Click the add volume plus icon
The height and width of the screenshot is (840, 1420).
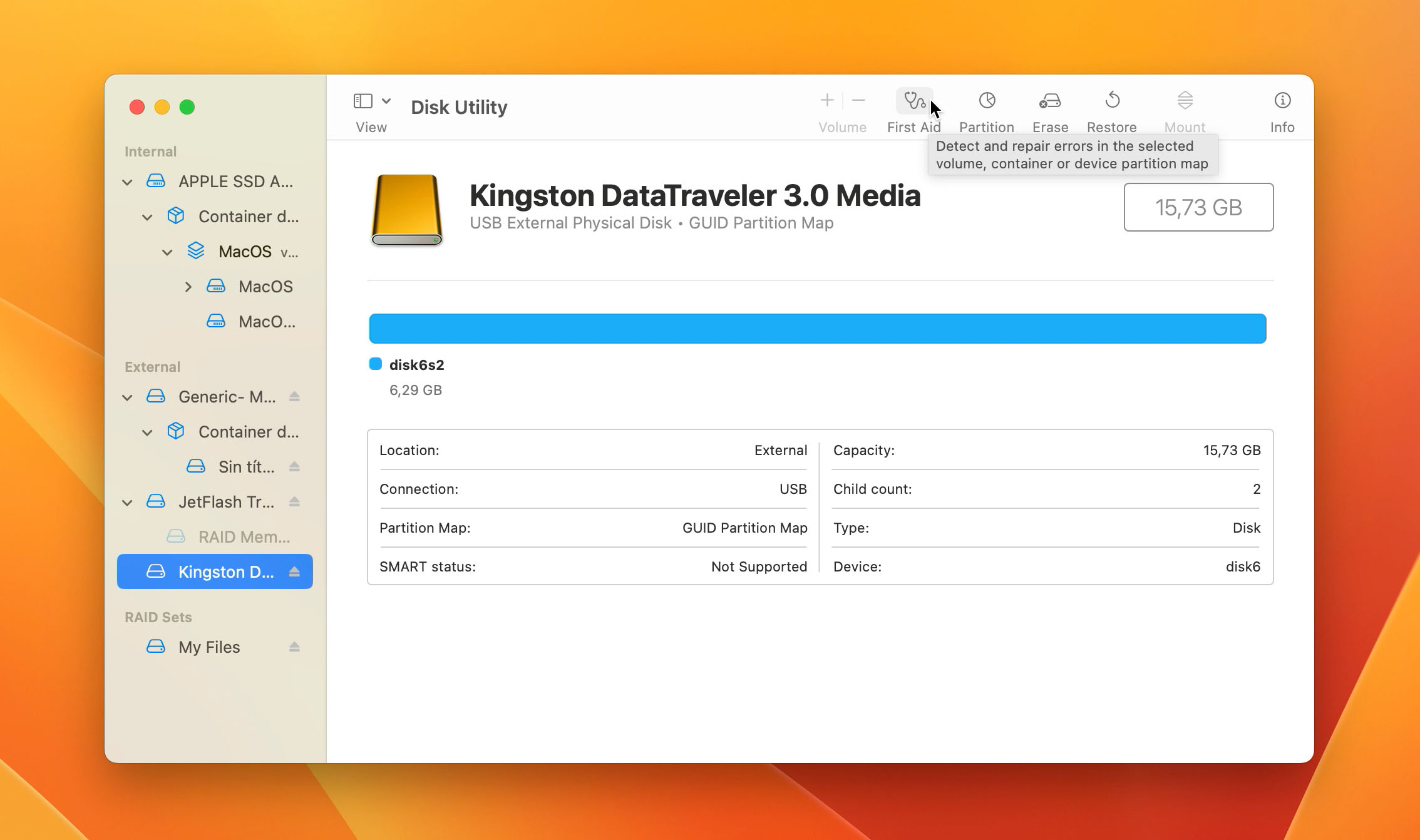tap(826, 100)
